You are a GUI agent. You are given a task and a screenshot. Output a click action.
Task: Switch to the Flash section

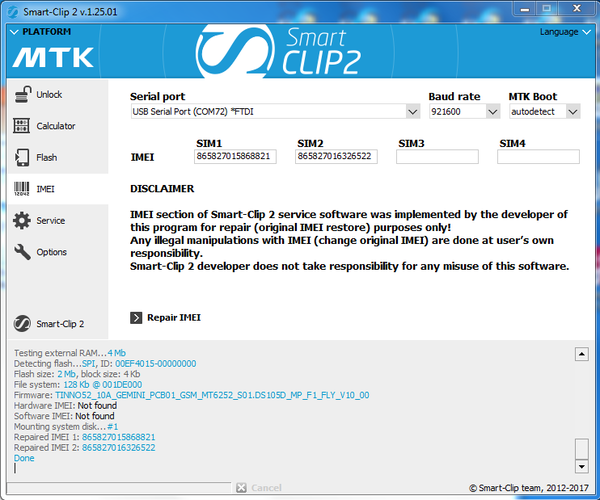pos(46,158)
